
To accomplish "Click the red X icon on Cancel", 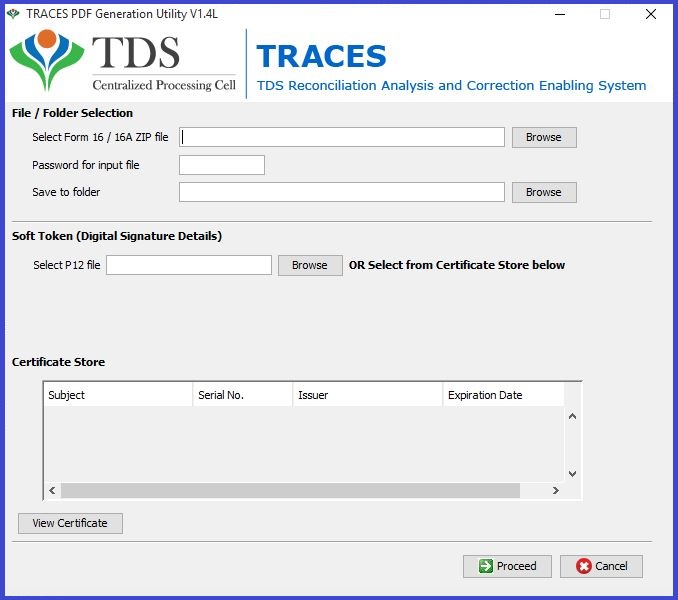I will pos(583,566).
